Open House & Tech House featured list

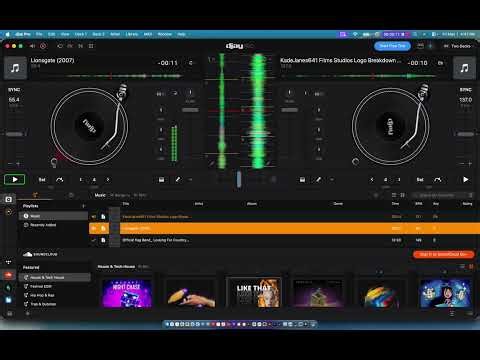(x=54, y=277)
